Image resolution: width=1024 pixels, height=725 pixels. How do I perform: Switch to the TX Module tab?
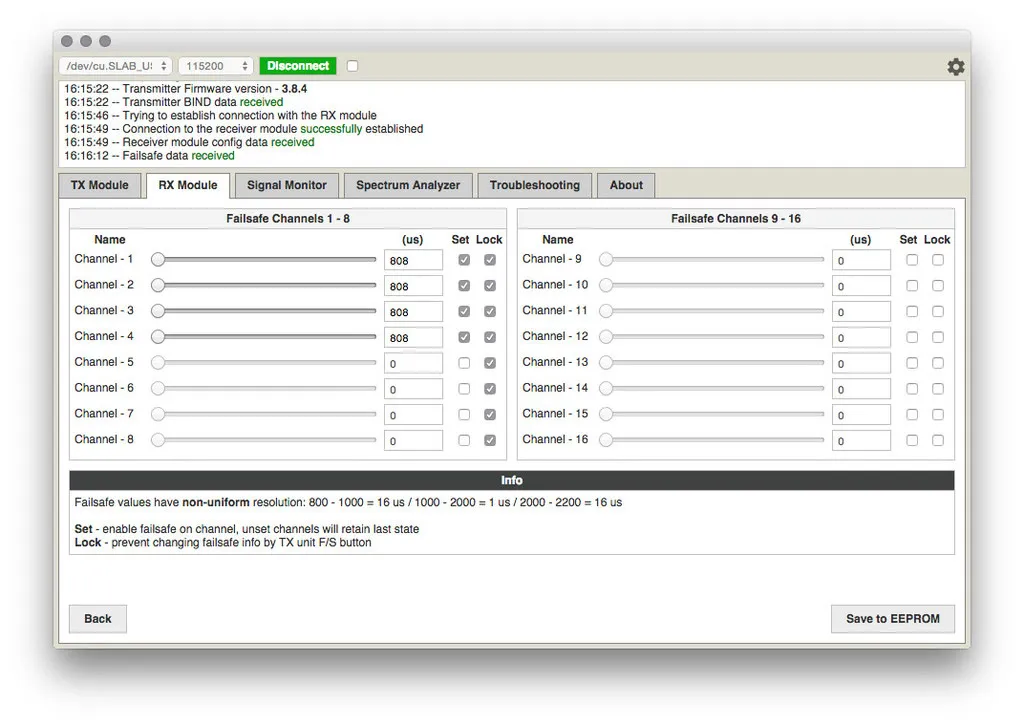[x=100, y=185]
